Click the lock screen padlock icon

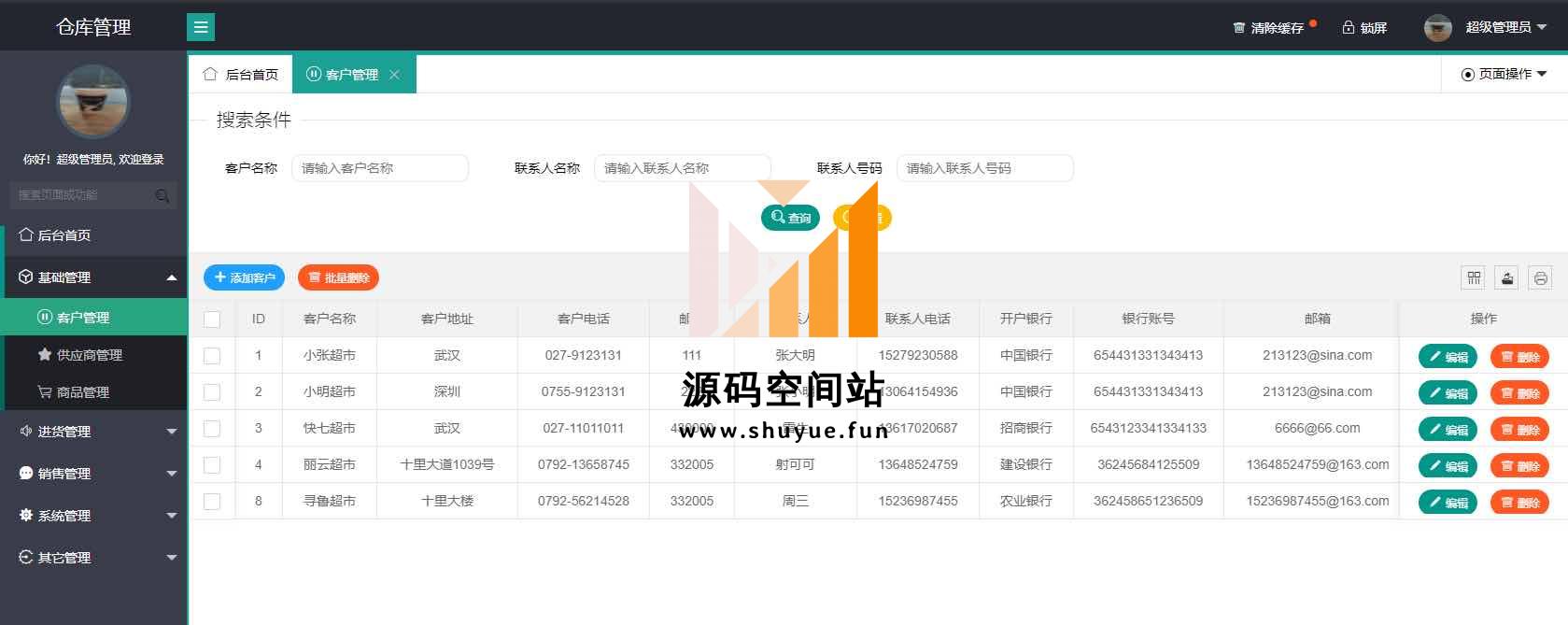click(1348, 27)
